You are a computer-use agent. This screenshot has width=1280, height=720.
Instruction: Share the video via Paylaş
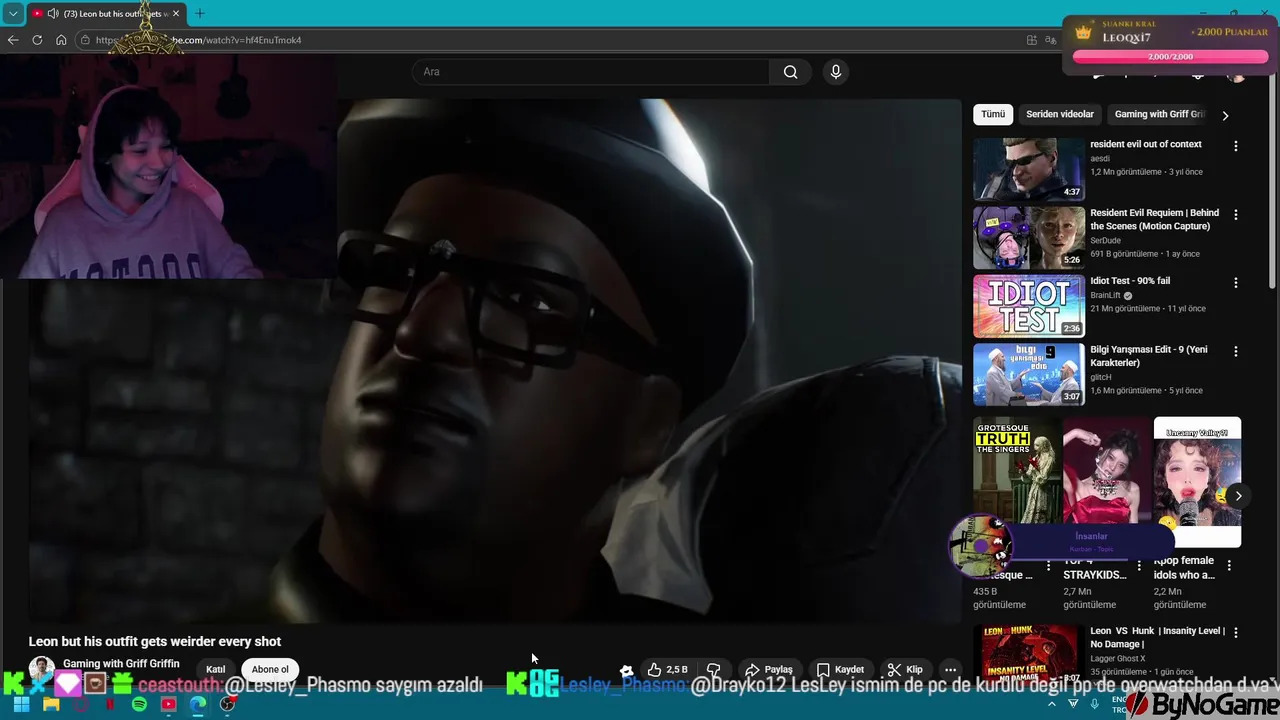[x=769, y=670]
